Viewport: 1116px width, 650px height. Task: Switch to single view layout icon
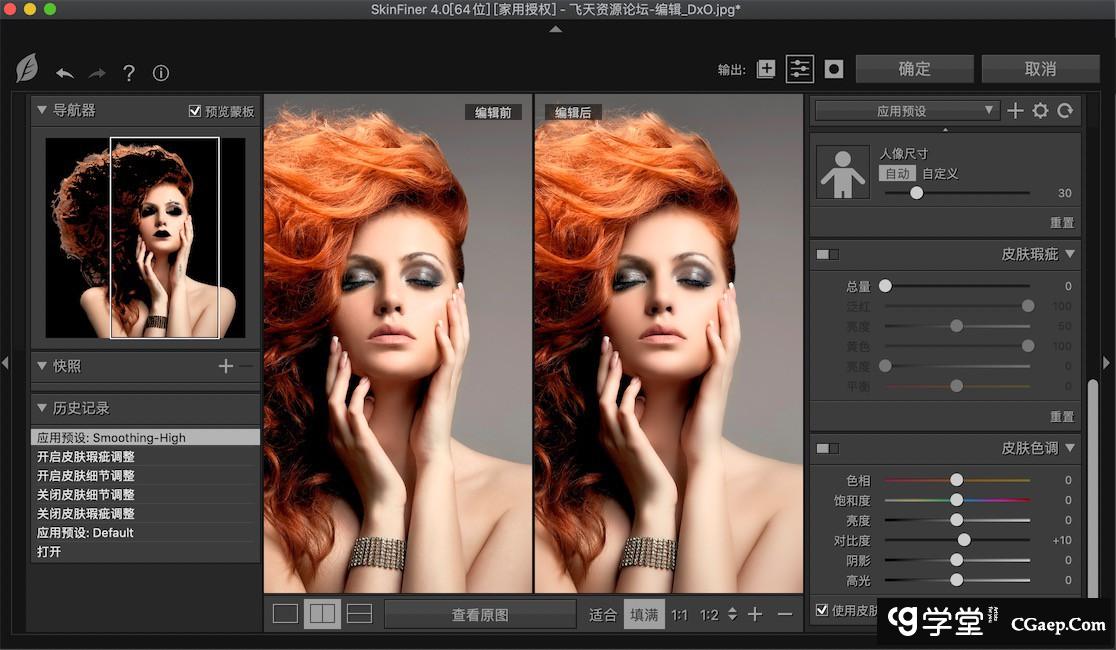[x=285, y=614]
